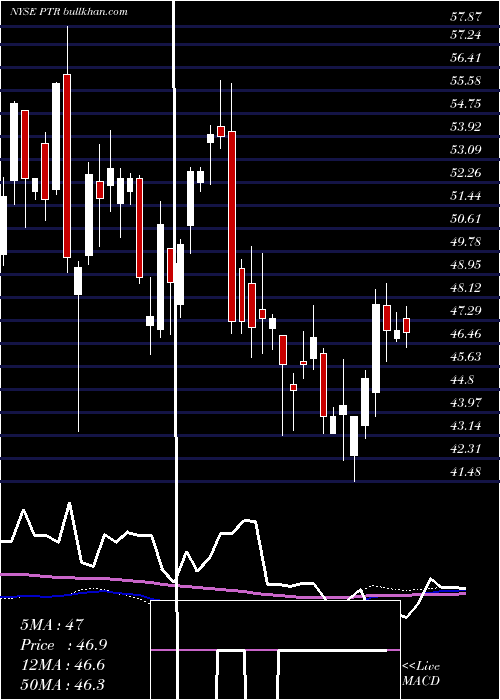This screenshot has height=700, width=500.
Task: Click the 50.61 price axis label
Action: 466,218
